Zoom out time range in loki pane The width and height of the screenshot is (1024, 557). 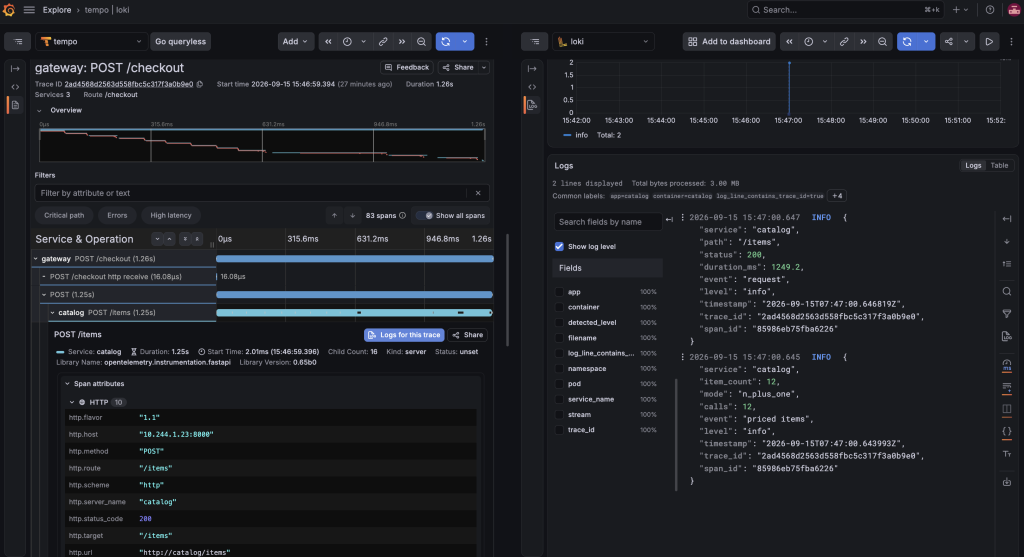(882, 41)
